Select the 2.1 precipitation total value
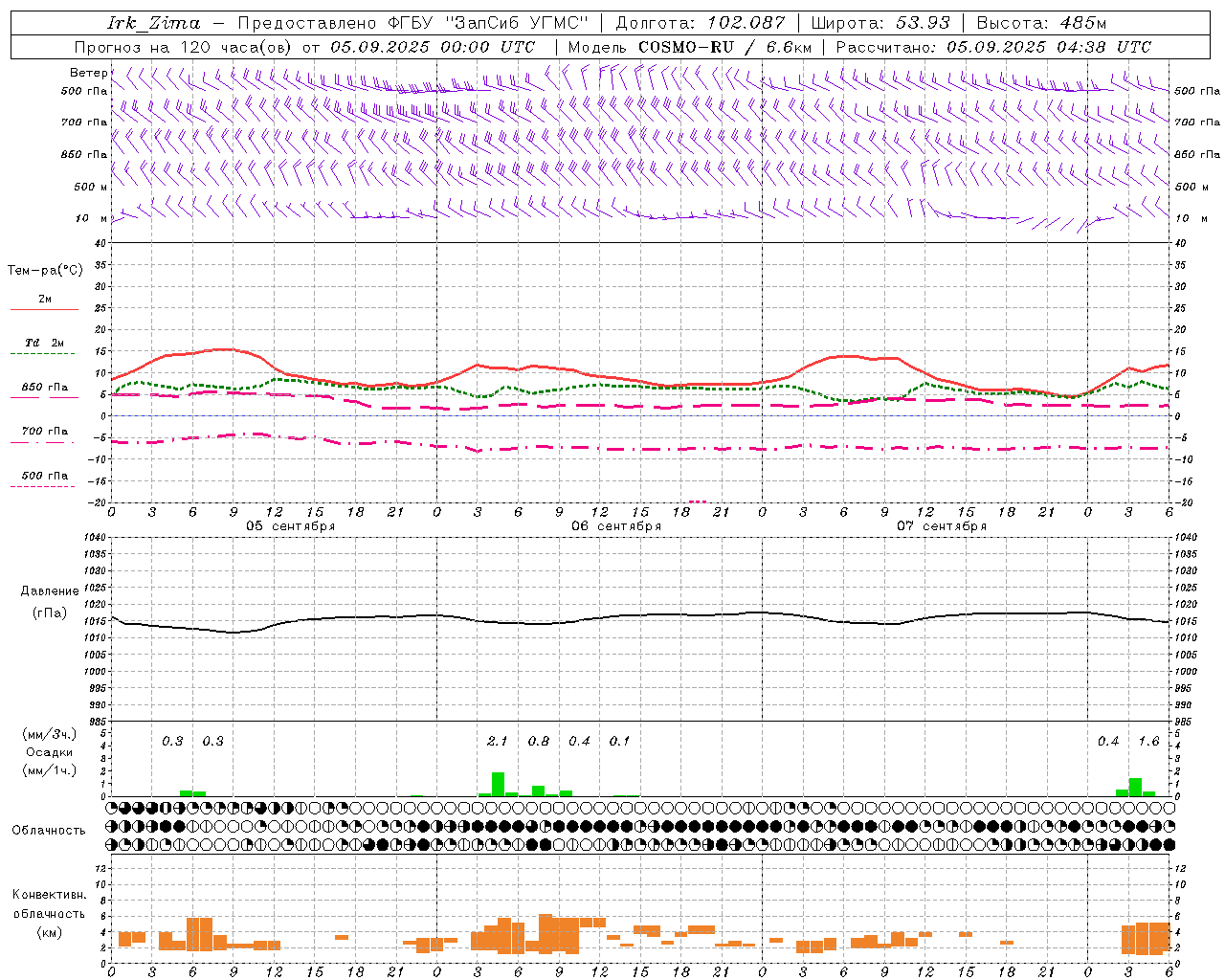This screenshot has height=980, width=1225. click(498, 742)
